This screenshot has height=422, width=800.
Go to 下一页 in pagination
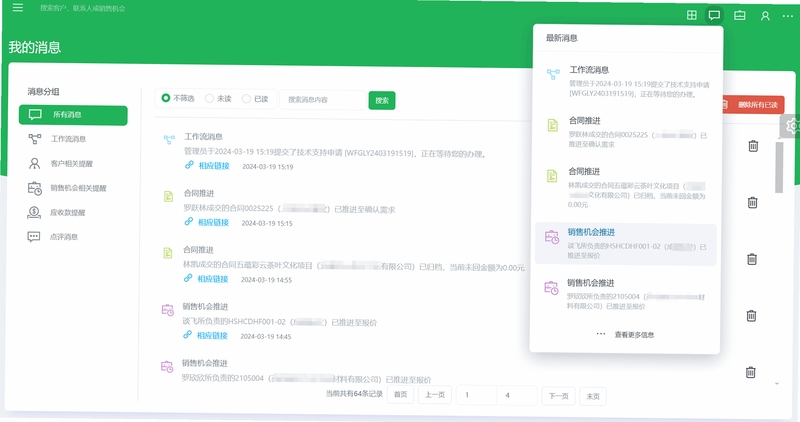click(558, 396)
